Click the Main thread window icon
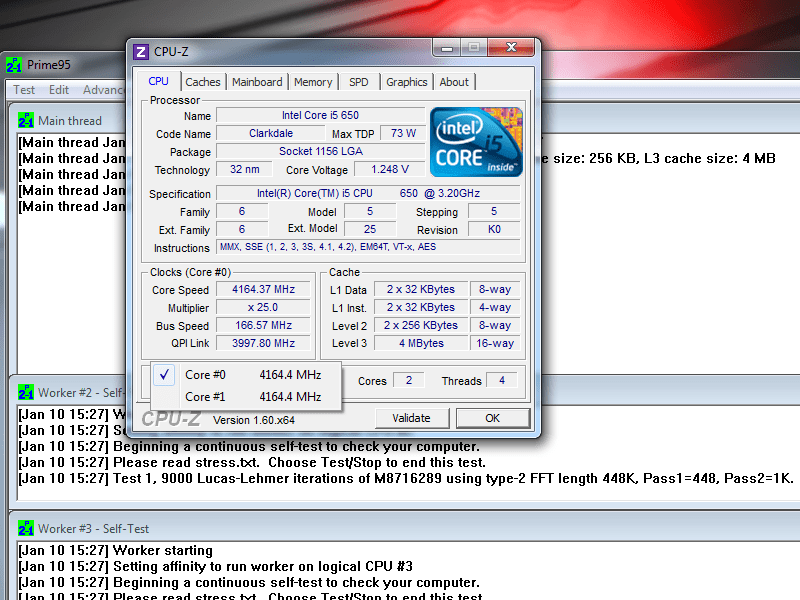 pyautogui.click(x=26, y=120)
